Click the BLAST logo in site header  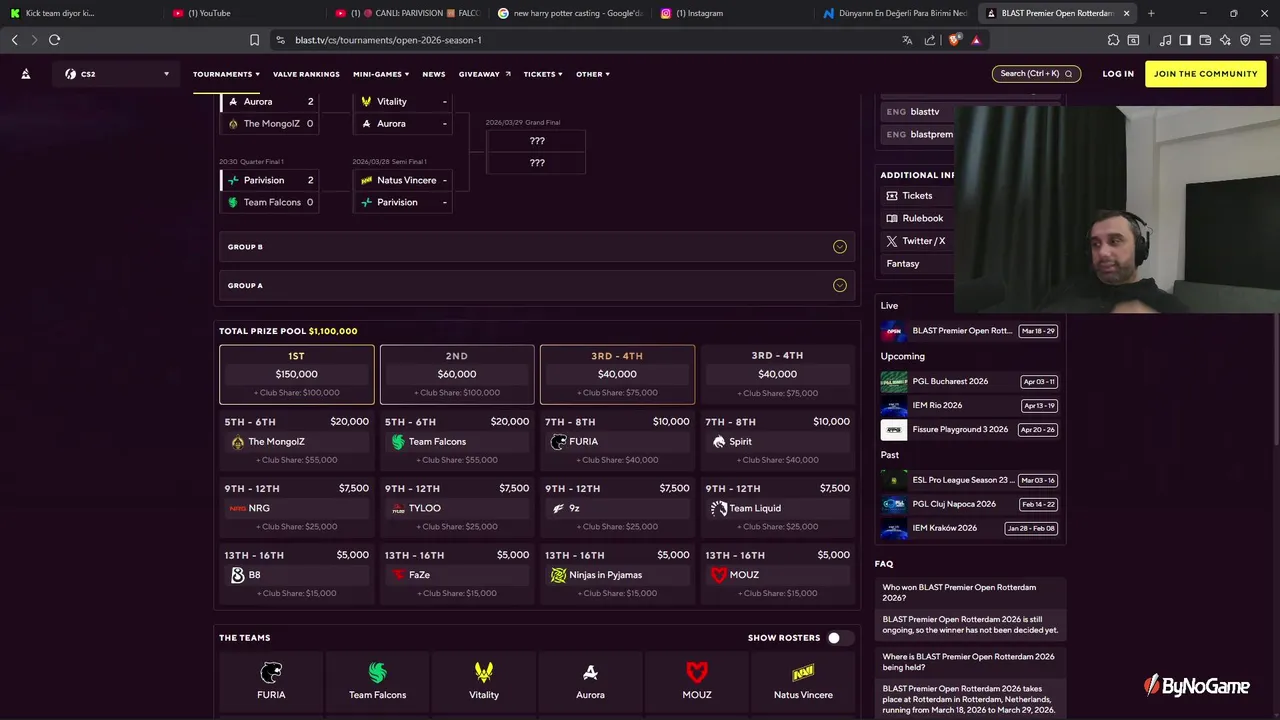pos(26,74)
